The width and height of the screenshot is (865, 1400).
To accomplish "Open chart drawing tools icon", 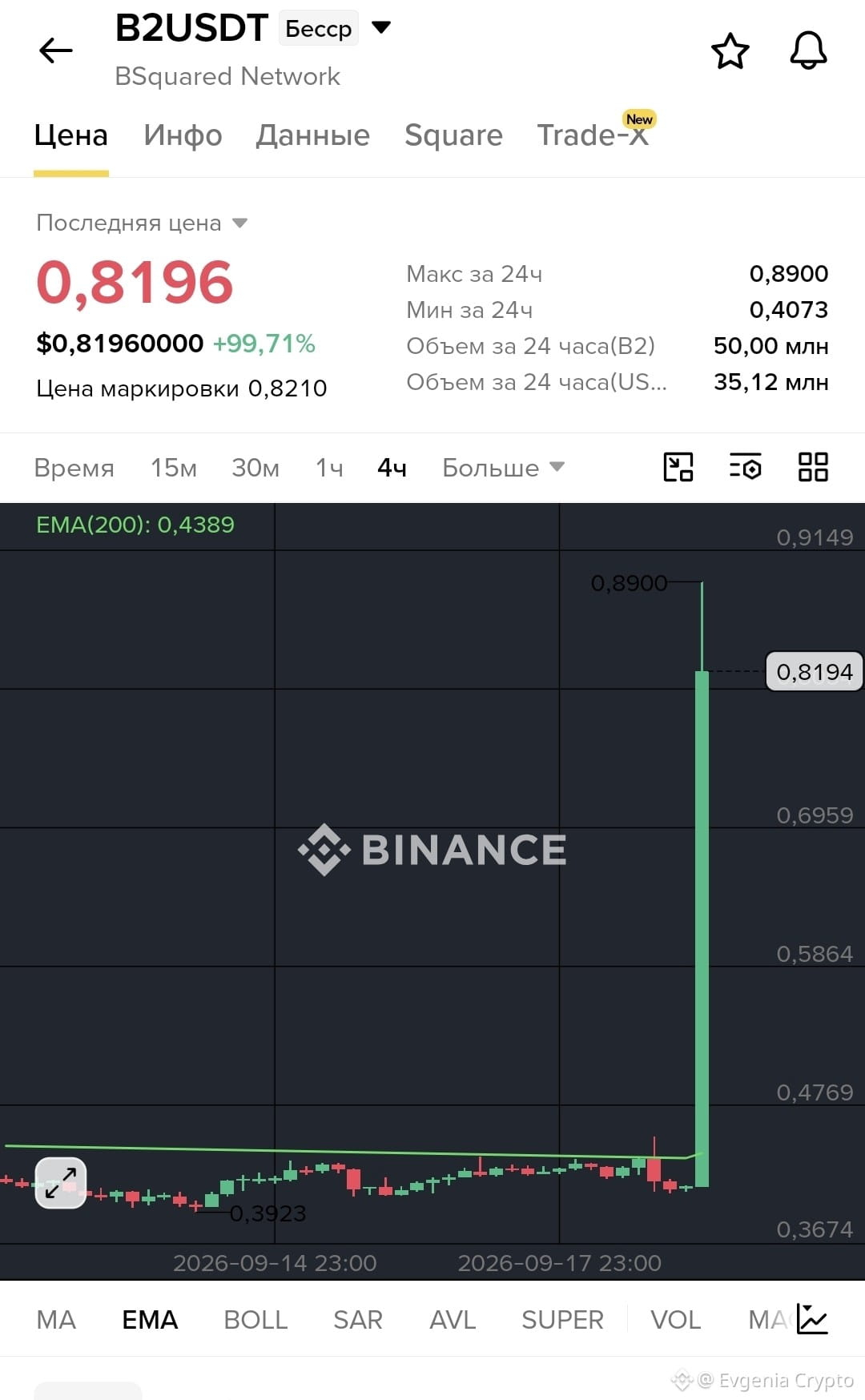I will pos(678,467).
